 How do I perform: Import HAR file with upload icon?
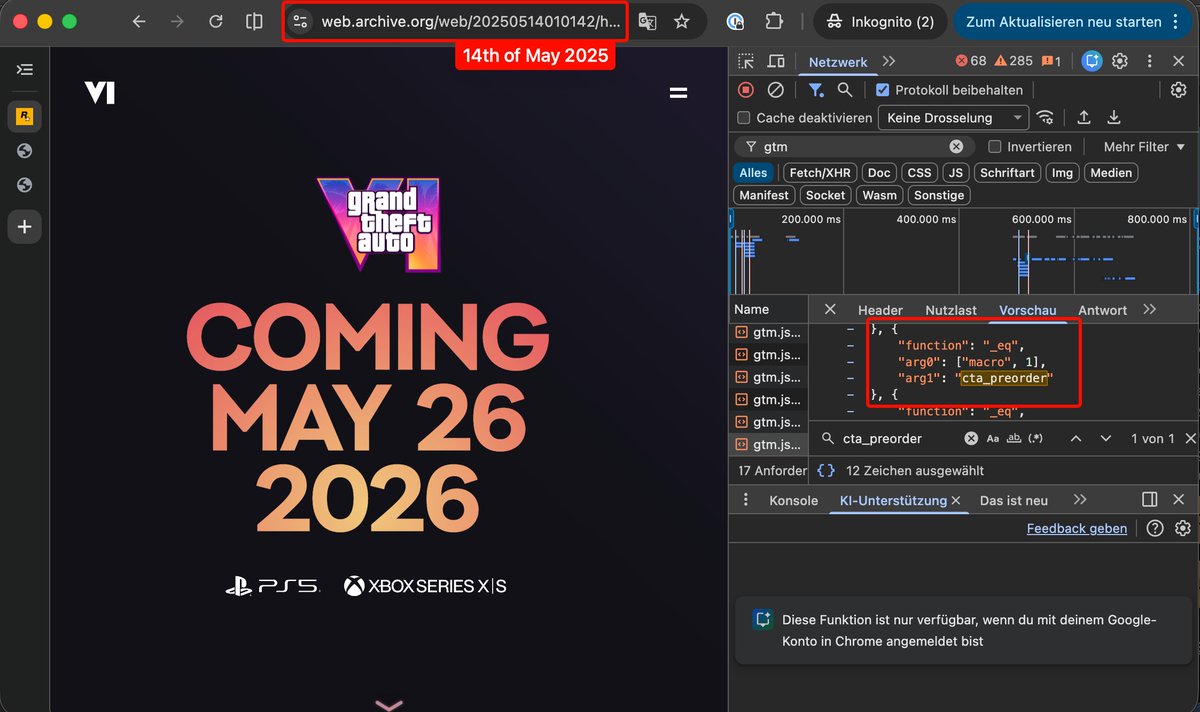[x=1083, y=118]
